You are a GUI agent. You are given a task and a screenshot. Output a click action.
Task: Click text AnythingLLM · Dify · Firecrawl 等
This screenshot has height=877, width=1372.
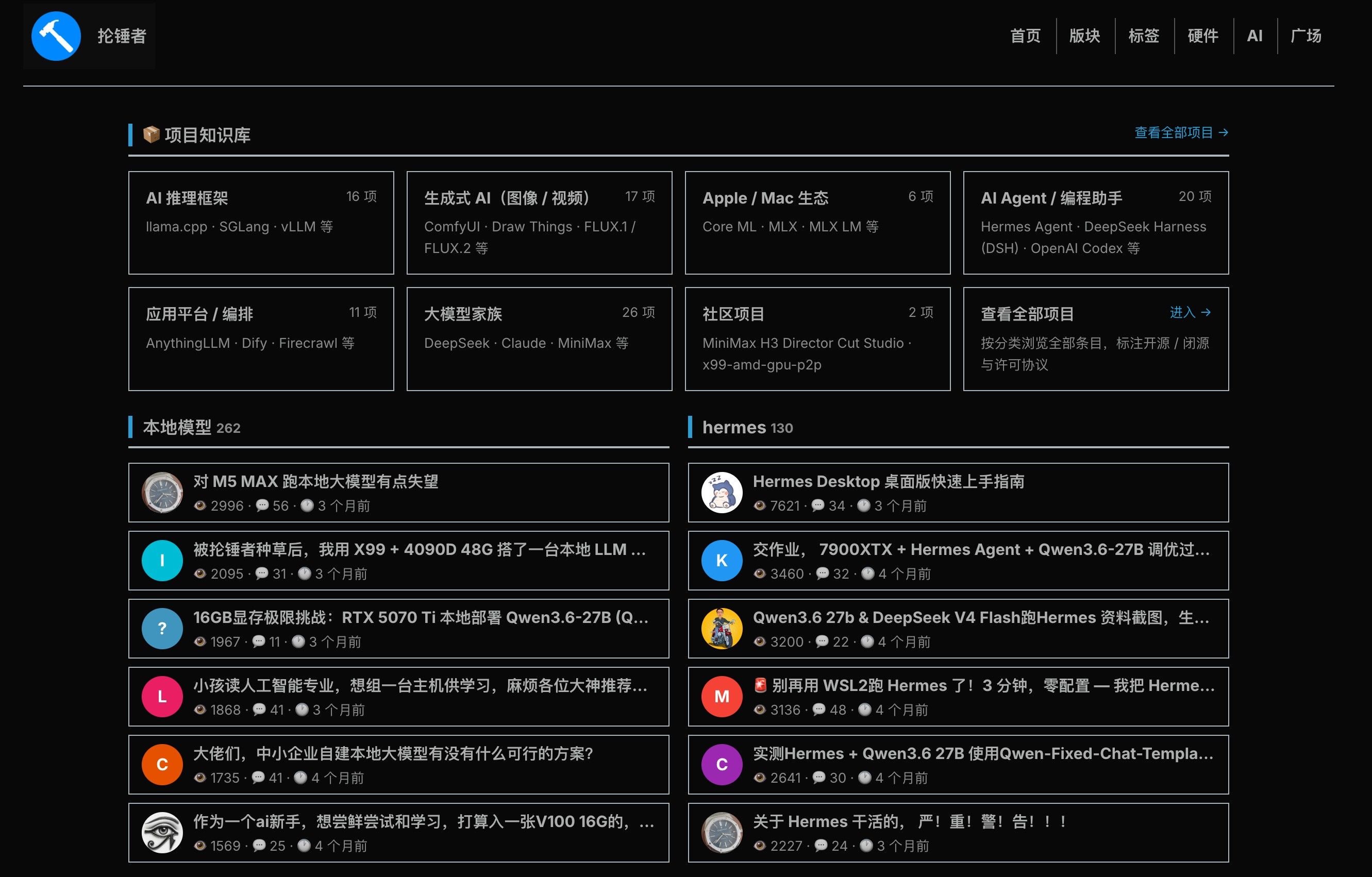[x=250, y=343]
